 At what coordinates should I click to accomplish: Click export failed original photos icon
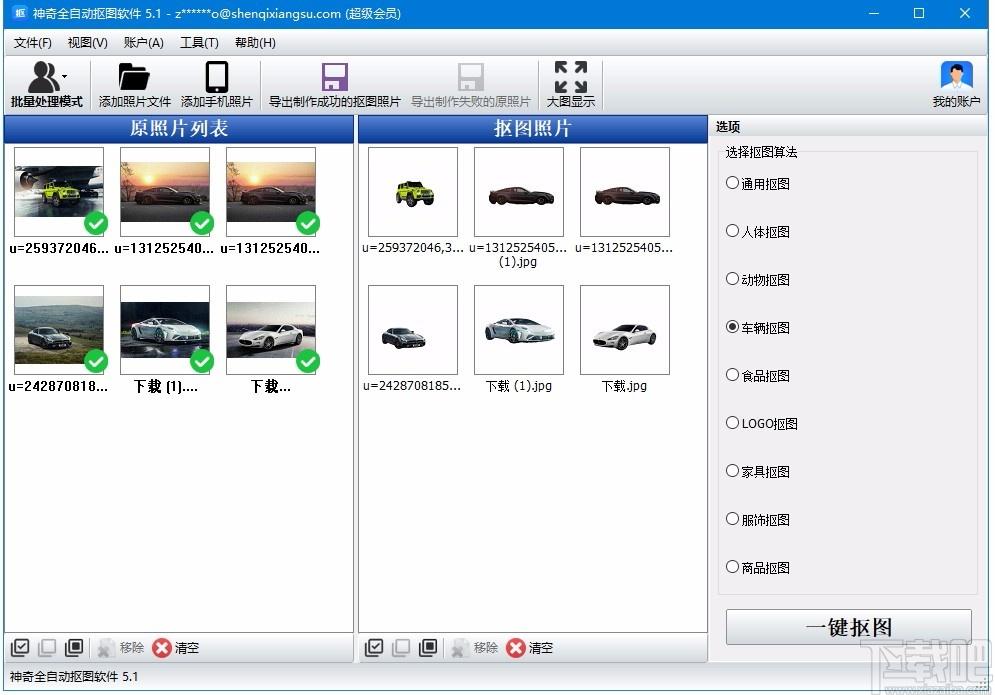[x=470, y=77]
